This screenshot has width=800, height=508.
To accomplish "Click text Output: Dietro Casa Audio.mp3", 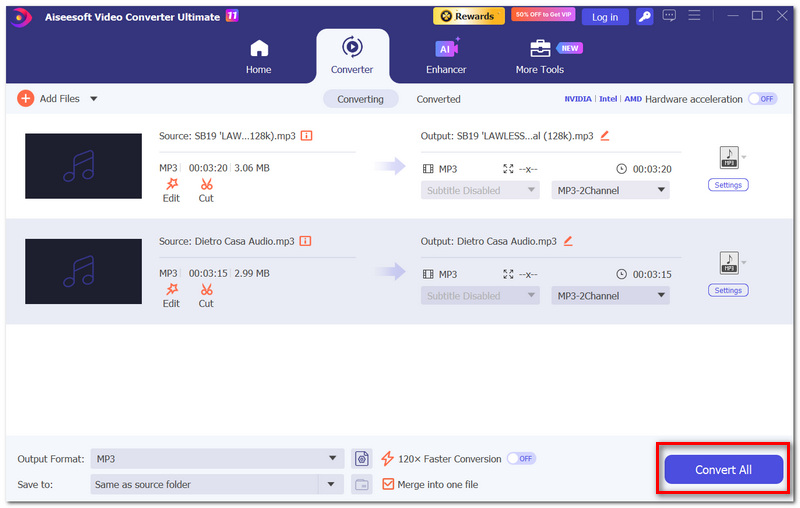I will pos(488,241).
